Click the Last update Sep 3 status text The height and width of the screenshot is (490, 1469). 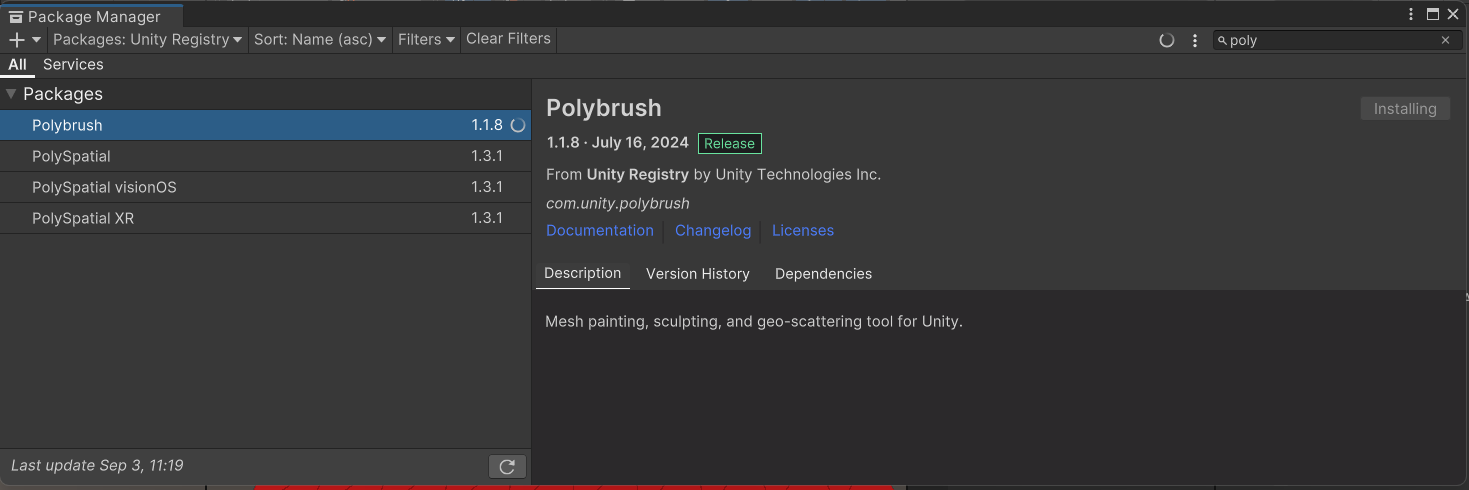[97, 466]
